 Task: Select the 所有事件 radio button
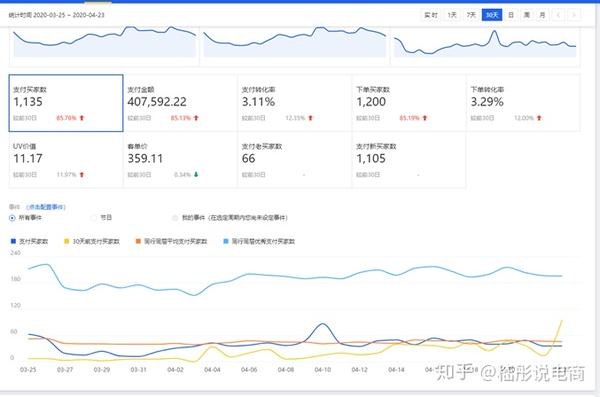[12, 218]
